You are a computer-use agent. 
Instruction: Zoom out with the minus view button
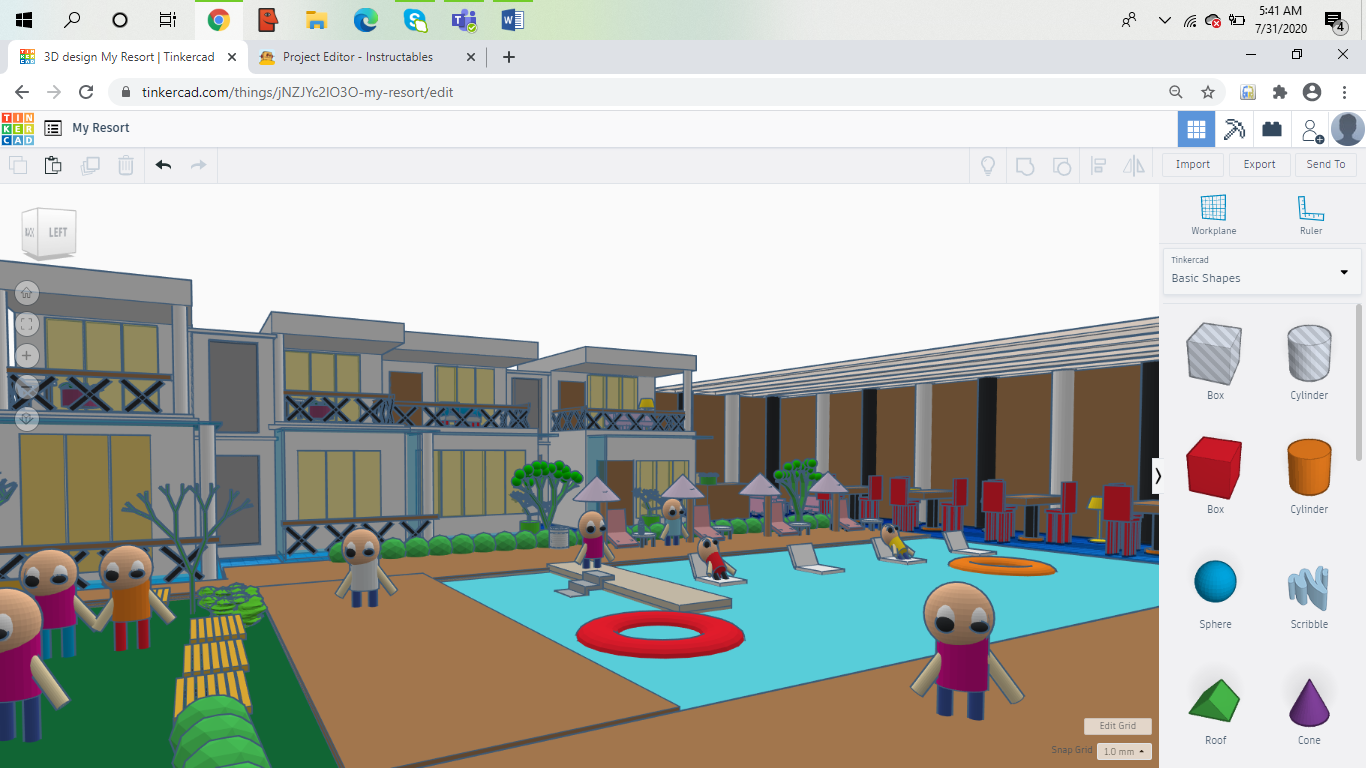(x=27, y=386)
